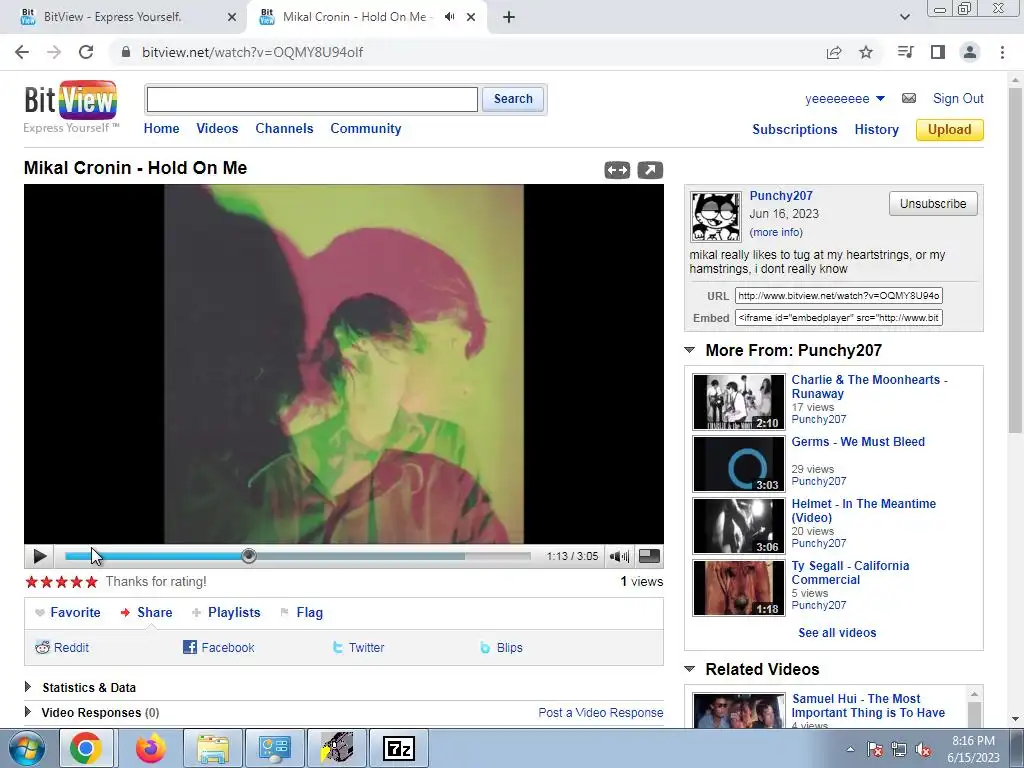Mute the tab via speaker icon
Viewport: 1024px width, 768px height.
[x=449, y=17]
